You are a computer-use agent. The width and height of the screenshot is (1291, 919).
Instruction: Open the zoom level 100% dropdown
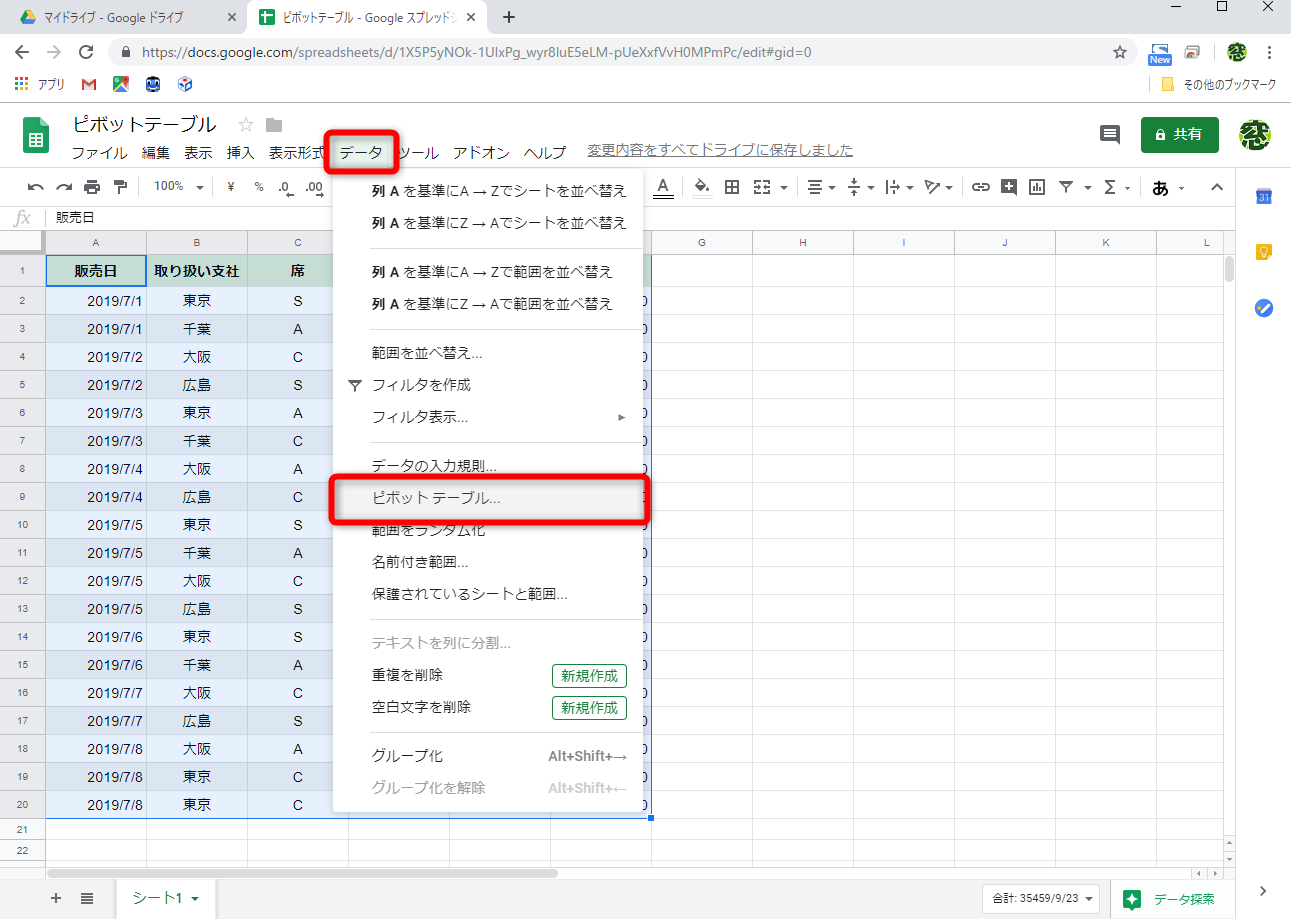pyautogui.click(x=177, y=187)
